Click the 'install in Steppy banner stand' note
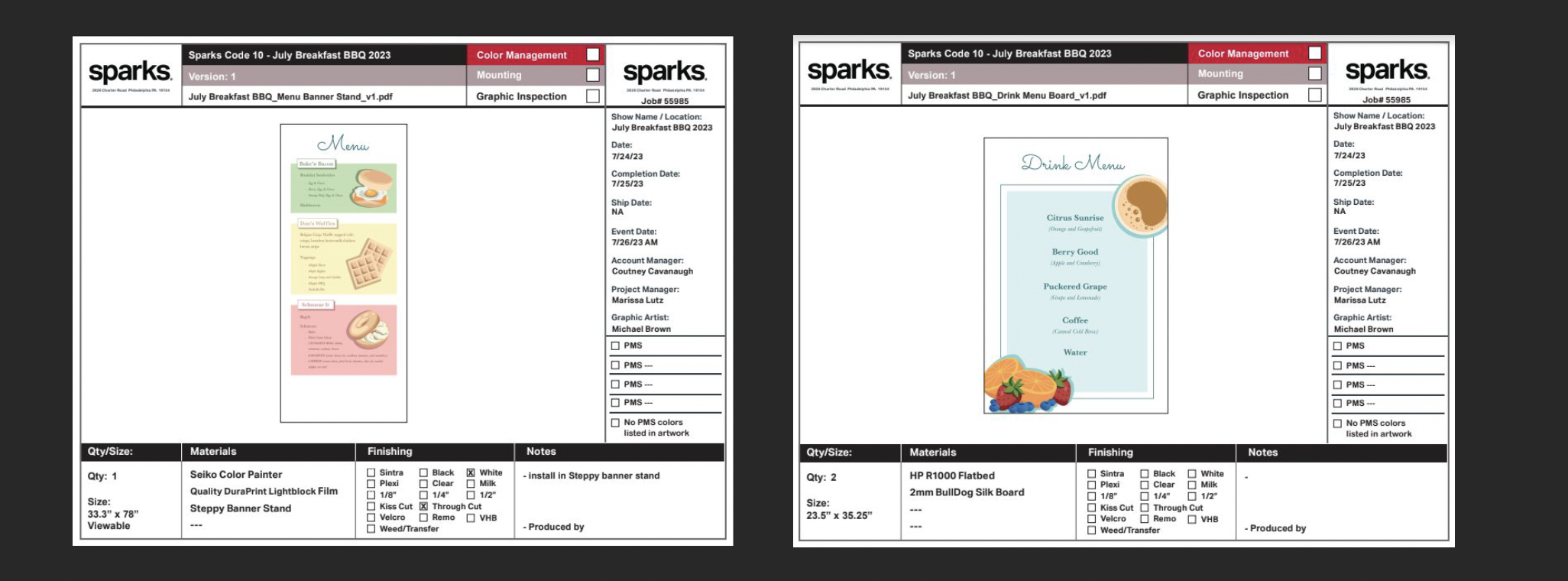Viewport: 1568px width, 581px height. 594,476
